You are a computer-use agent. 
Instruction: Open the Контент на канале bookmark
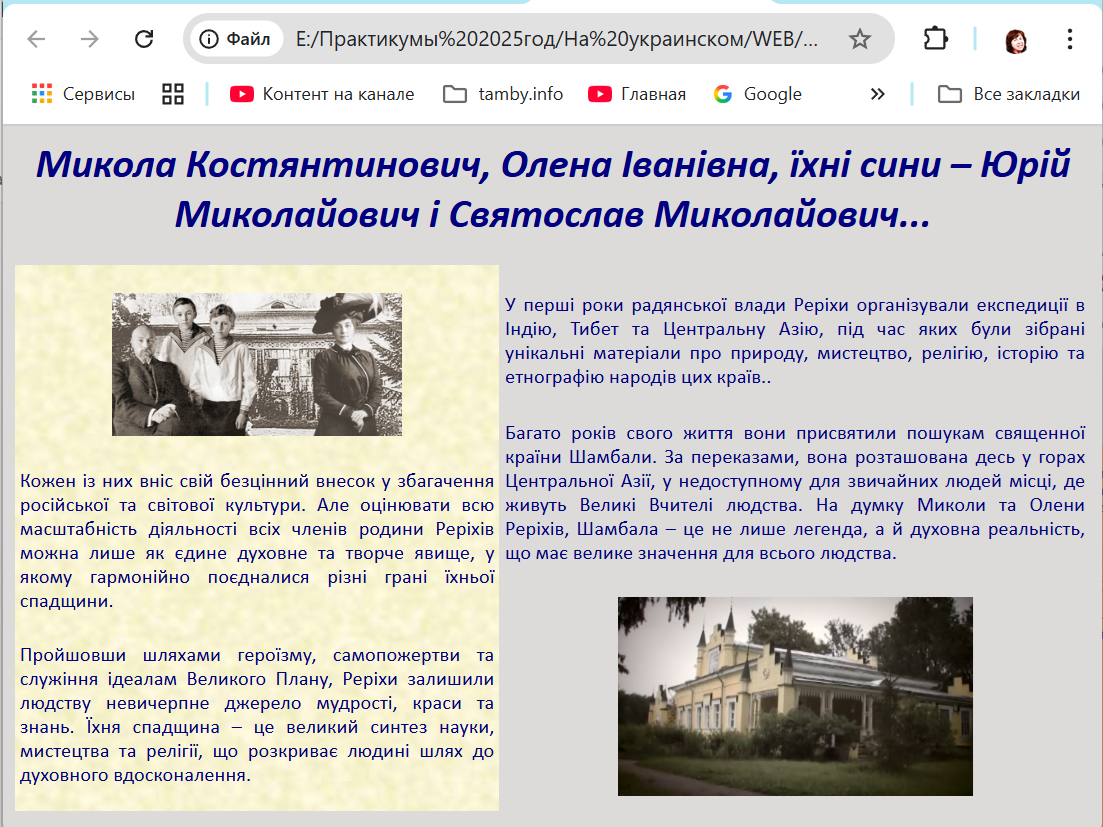pyautogui.click(x=322, y=94)
